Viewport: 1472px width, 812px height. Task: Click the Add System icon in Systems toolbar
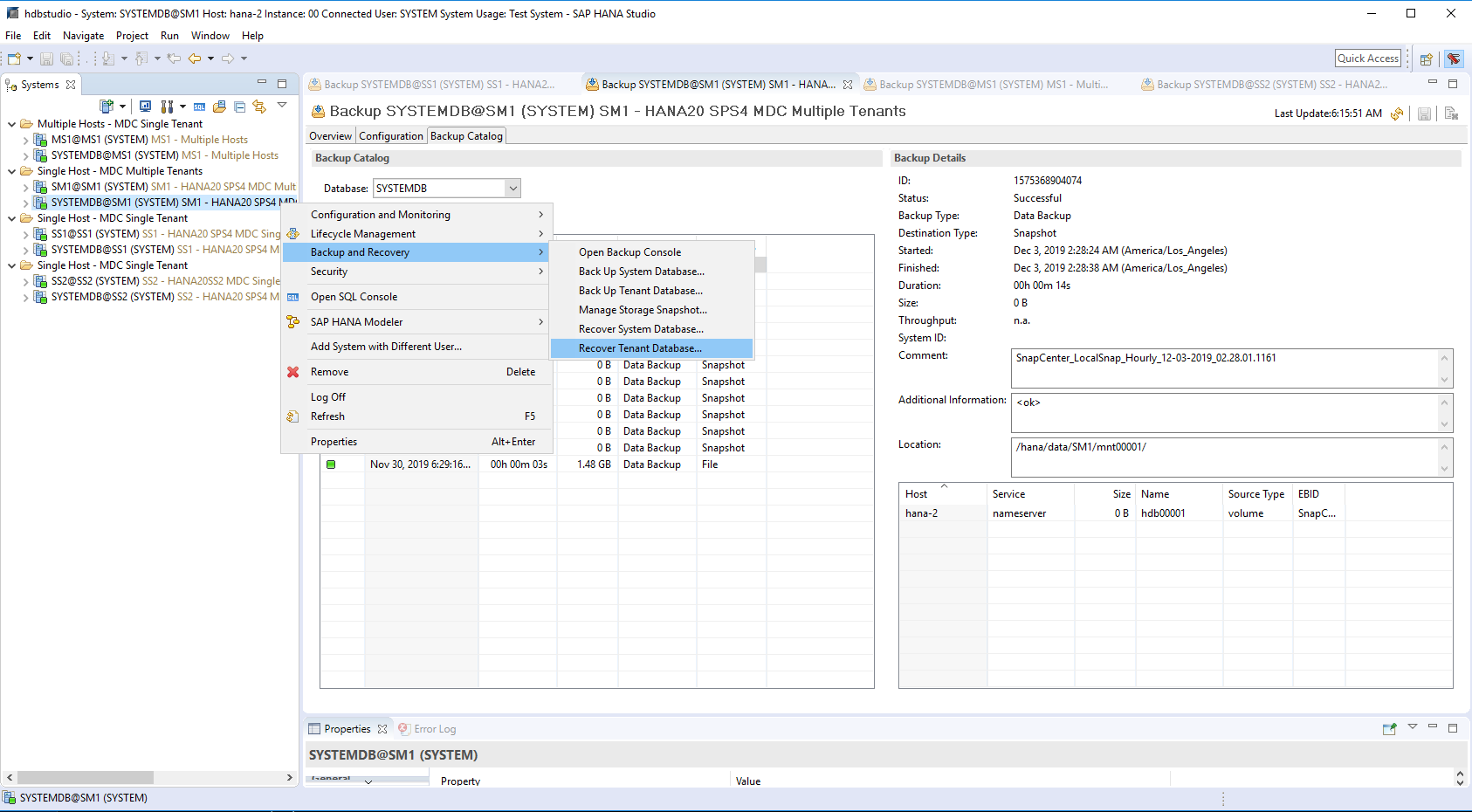[107, 107]
